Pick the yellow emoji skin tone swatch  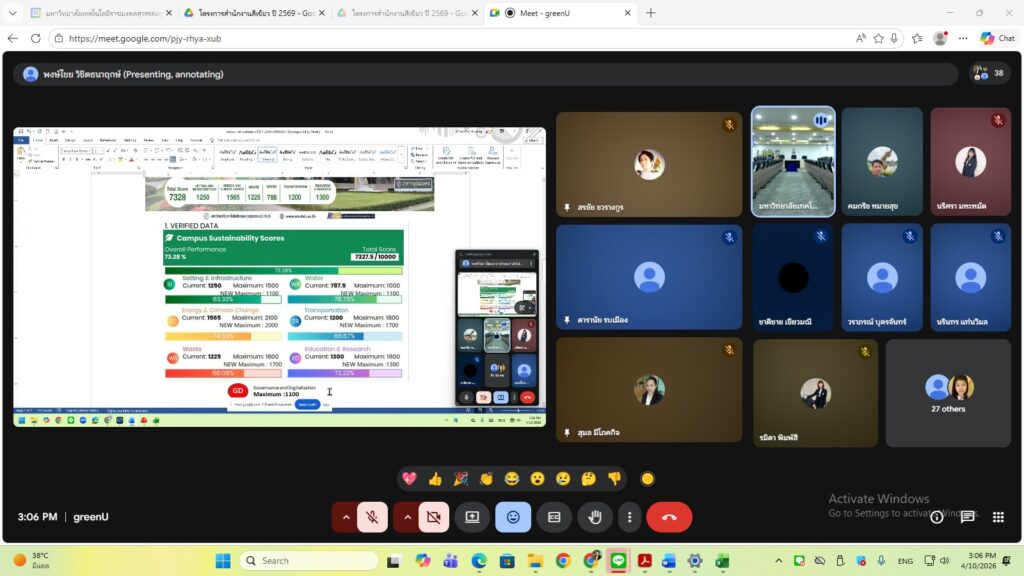click(x=647, y=479)
